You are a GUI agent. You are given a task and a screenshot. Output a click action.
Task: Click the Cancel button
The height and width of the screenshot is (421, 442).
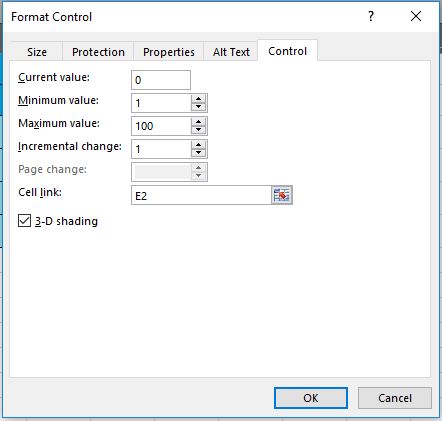coord(395,398)
